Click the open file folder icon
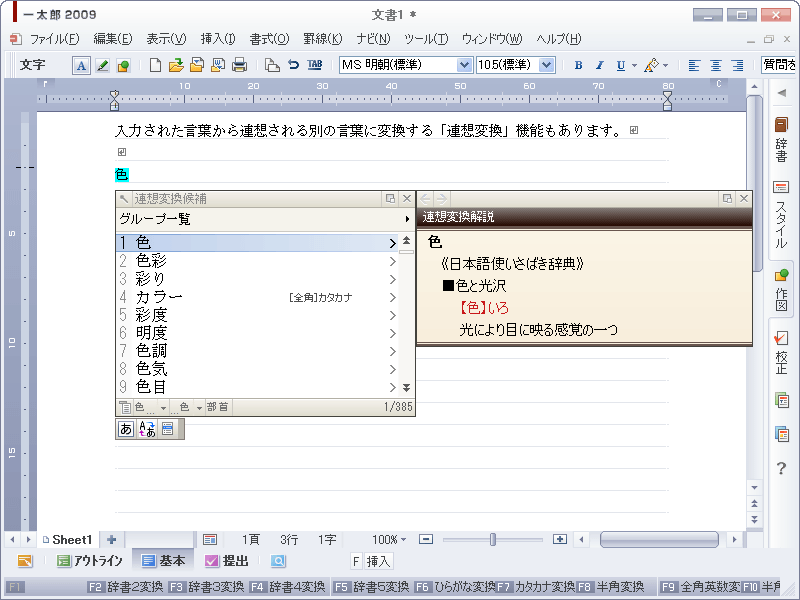Image resolution: width=800 pixels, height=600 pixels. (176, 65)
